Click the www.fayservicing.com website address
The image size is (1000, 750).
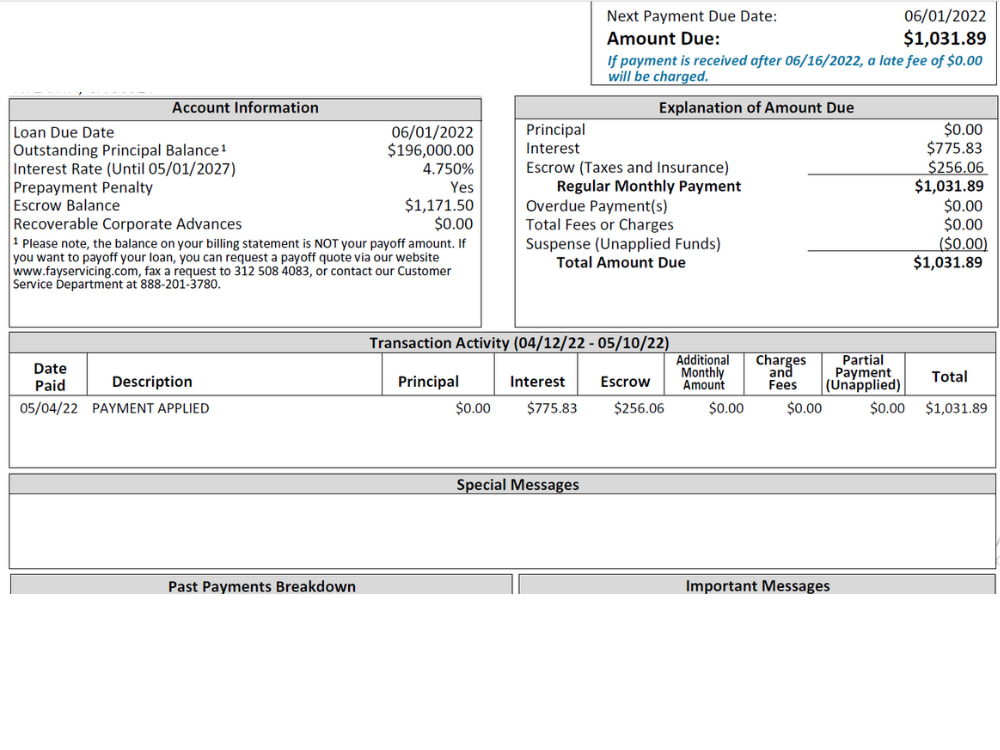pos(75,271)
